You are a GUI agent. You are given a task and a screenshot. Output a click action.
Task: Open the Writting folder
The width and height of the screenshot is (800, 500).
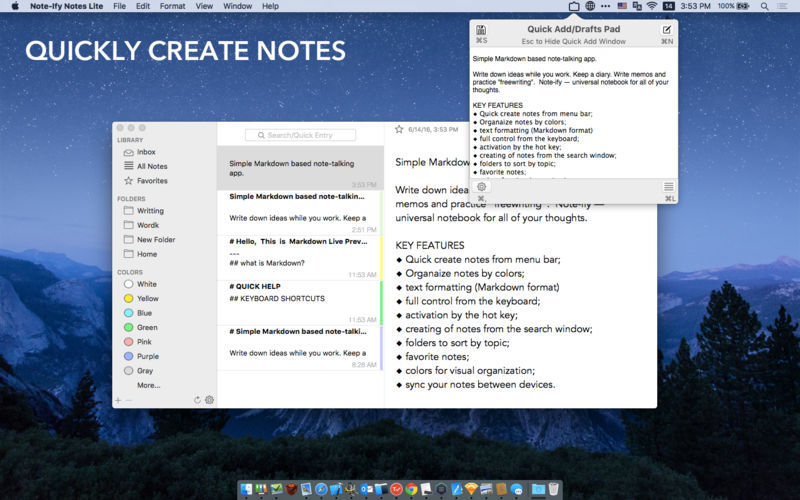point(150,211)
